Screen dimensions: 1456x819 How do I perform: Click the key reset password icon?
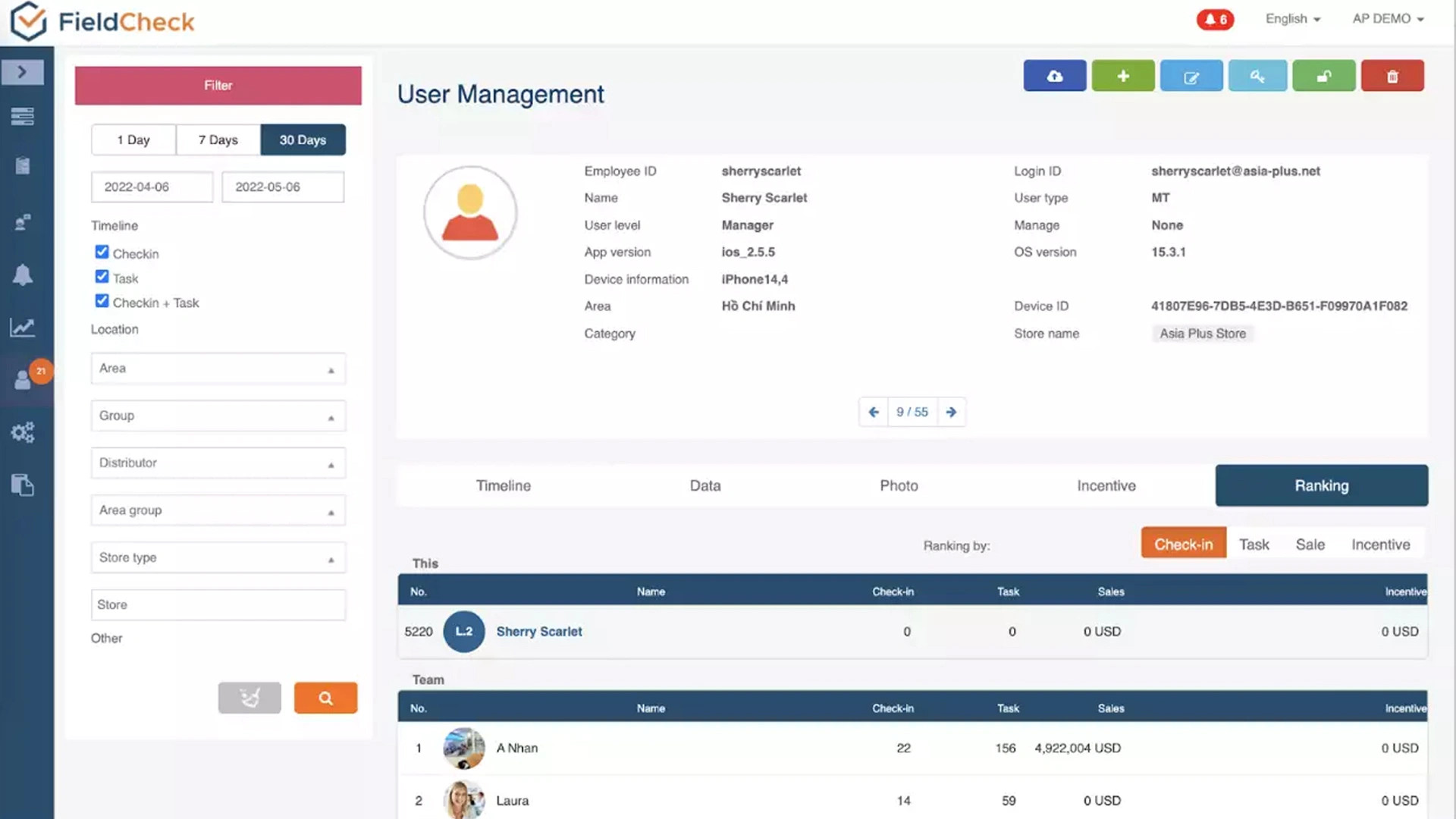click(x=1257, y=76)
